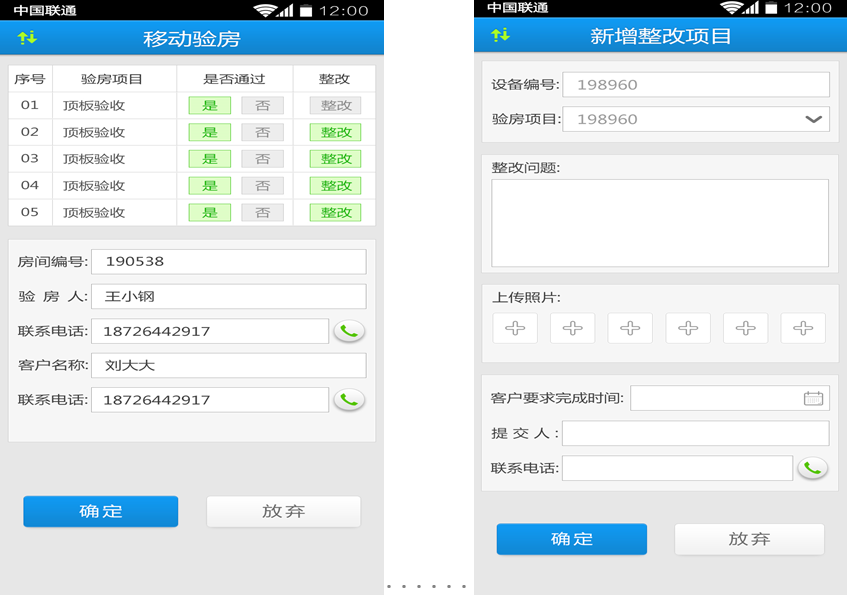Open 整改 for row 04
This screenshot has width=847, height=595.
tap(335, 186)
